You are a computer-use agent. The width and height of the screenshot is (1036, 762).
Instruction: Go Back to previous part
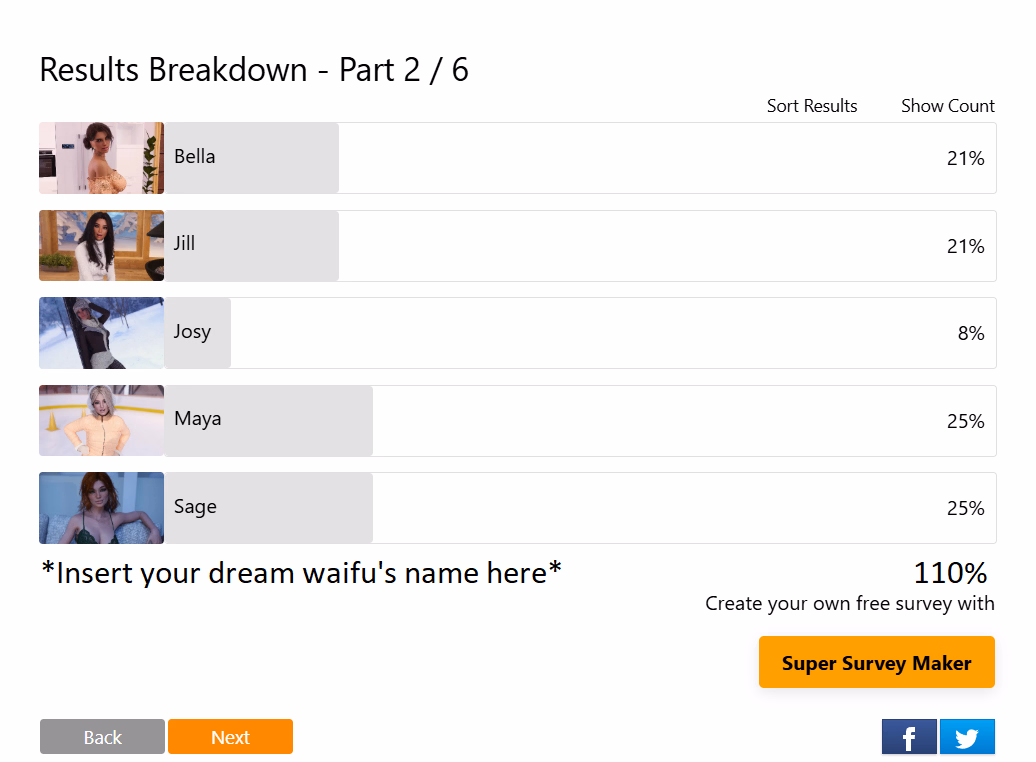[x=102, y=737]
